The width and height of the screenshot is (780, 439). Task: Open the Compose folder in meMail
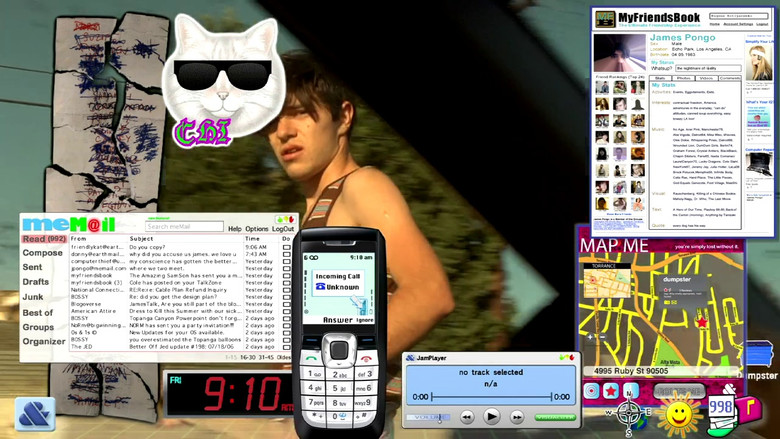coord(43,253)
